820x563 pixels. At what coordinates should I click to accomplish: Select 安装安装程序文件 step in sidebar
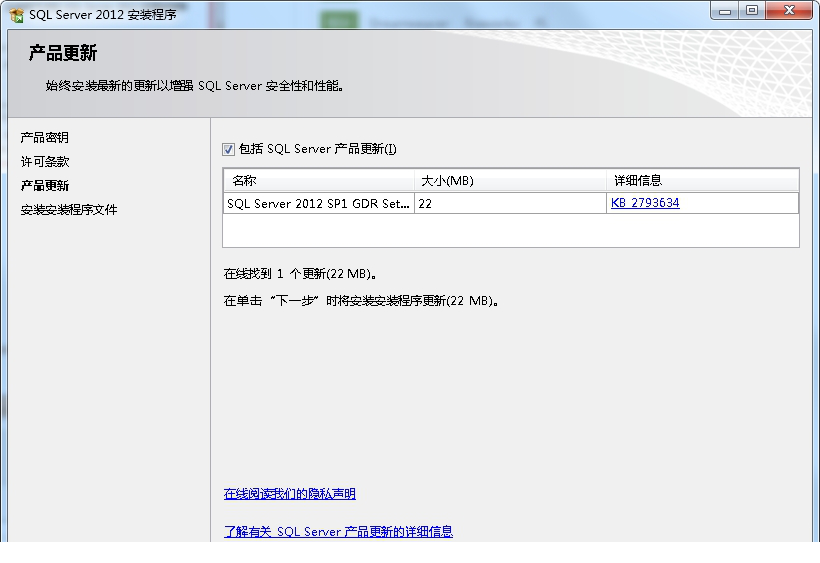69,210
